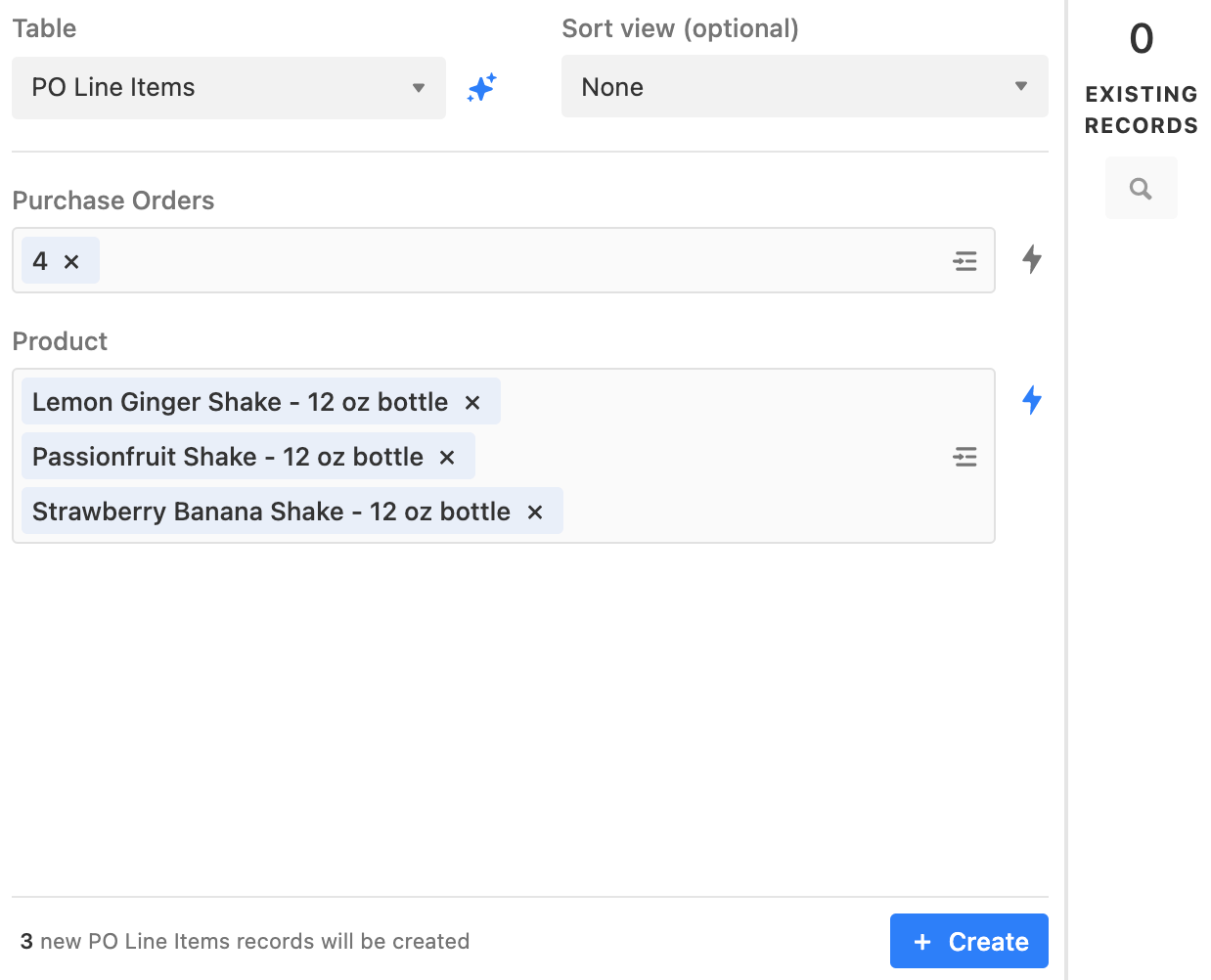1211x980 pixels.
Task: Remove Passionfruit Shake from Product
Action: coord(447,458)
